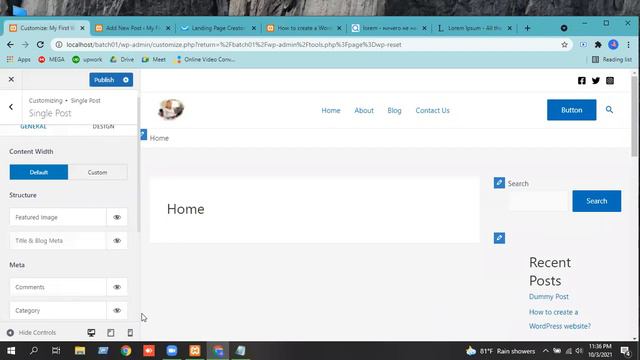
Task: Open the Windows notification center
Action: (x=625, y=351)
